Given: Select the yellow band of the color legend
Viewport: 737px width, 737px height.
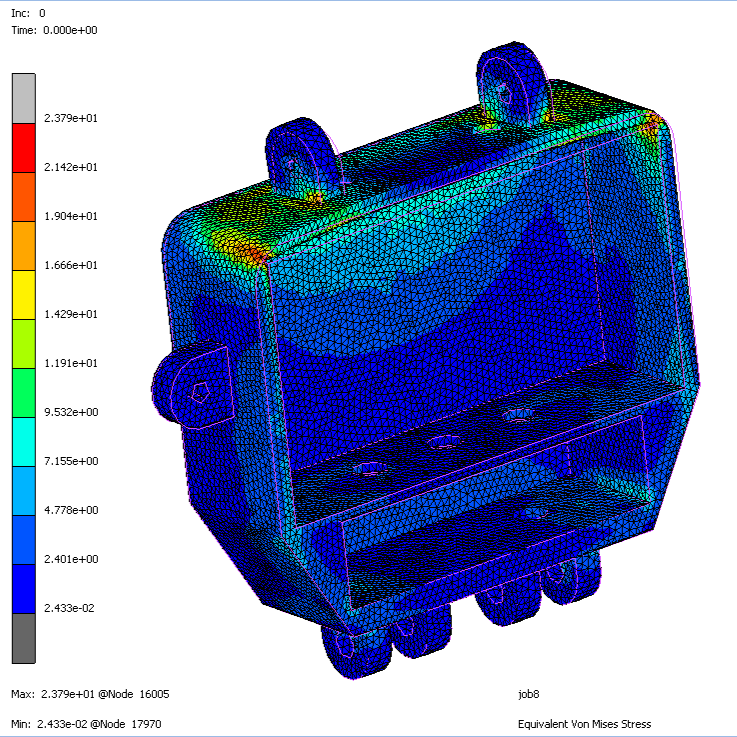Looking at the screenshot, I should point(23,293).
